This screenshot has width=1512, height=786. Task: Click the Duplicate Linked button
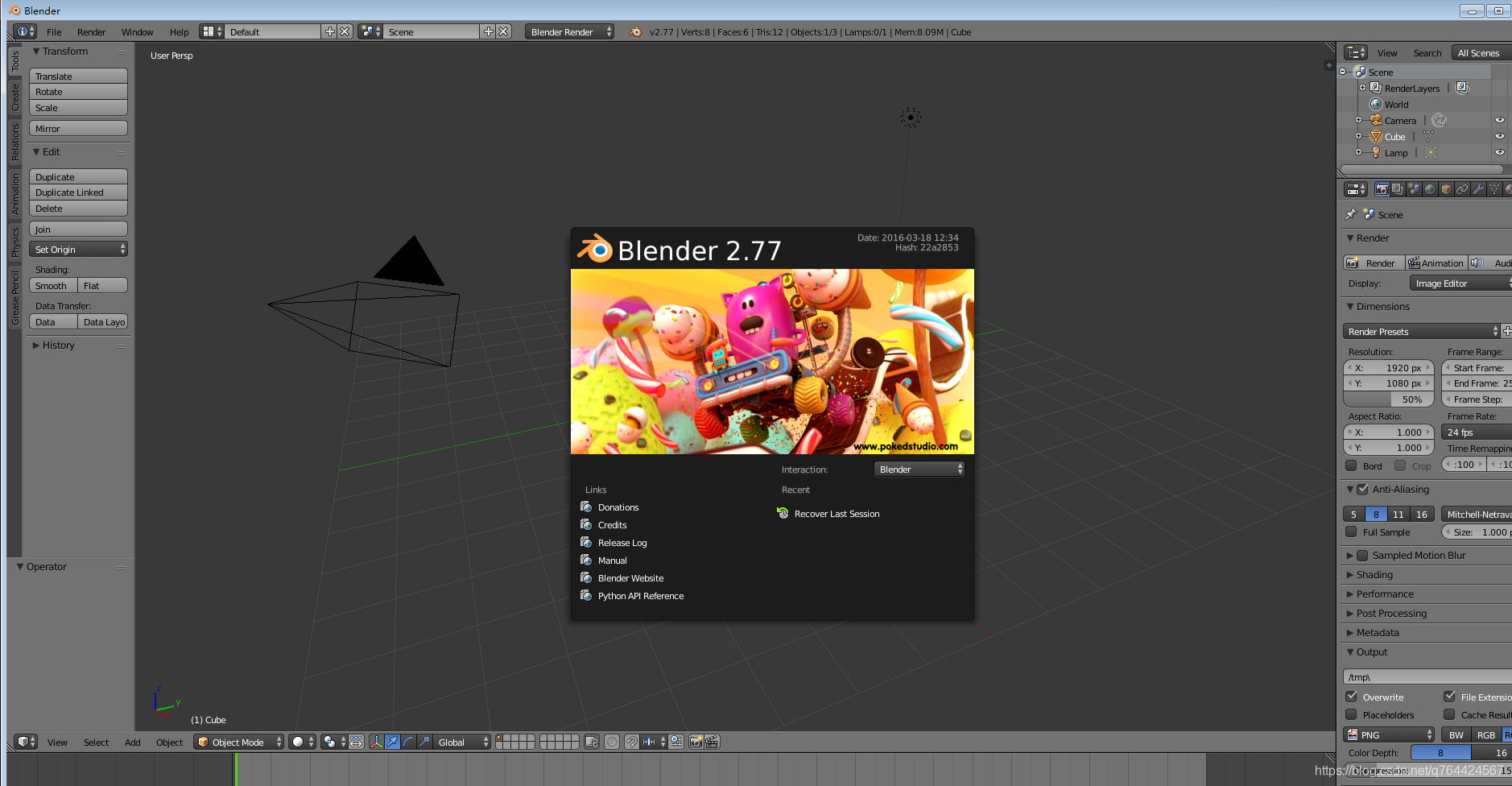pyautogui.click(x=78, y=192)
